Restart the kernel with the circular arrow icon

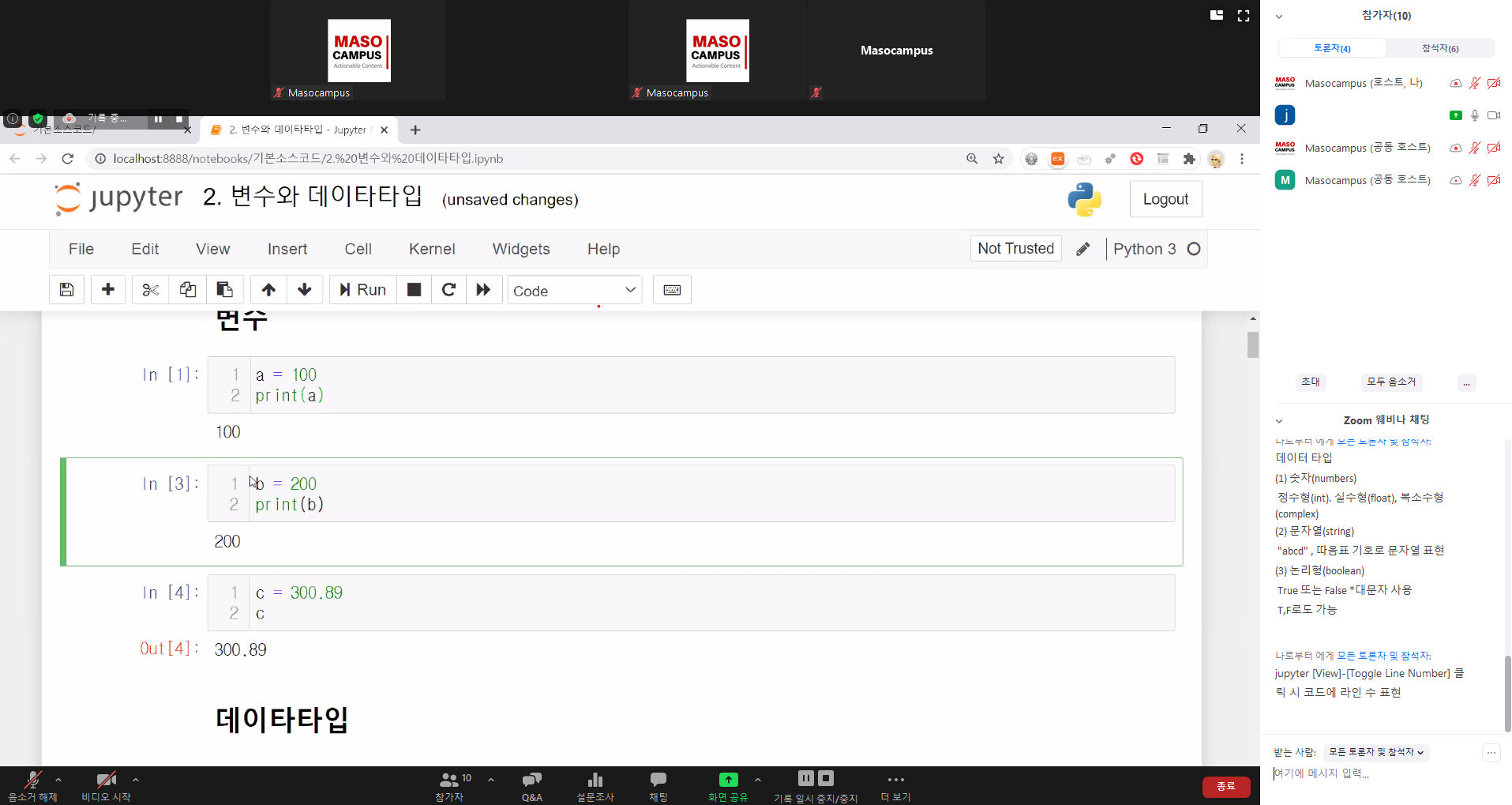pyautogui.click(x=448, y=290)
